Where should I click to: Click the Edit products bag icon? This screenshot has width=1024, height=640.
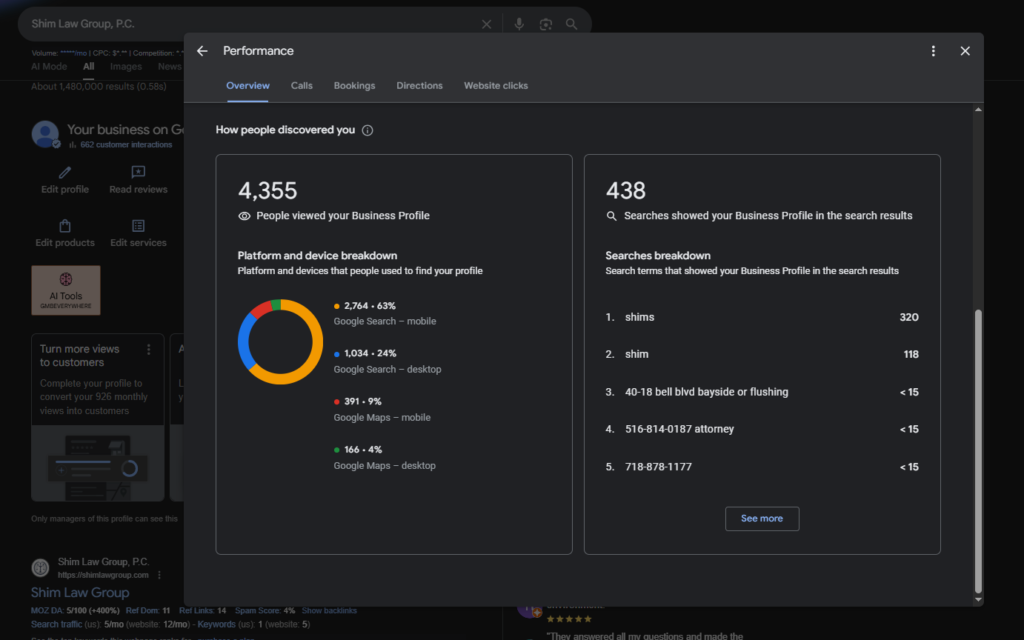click(64, 228)
